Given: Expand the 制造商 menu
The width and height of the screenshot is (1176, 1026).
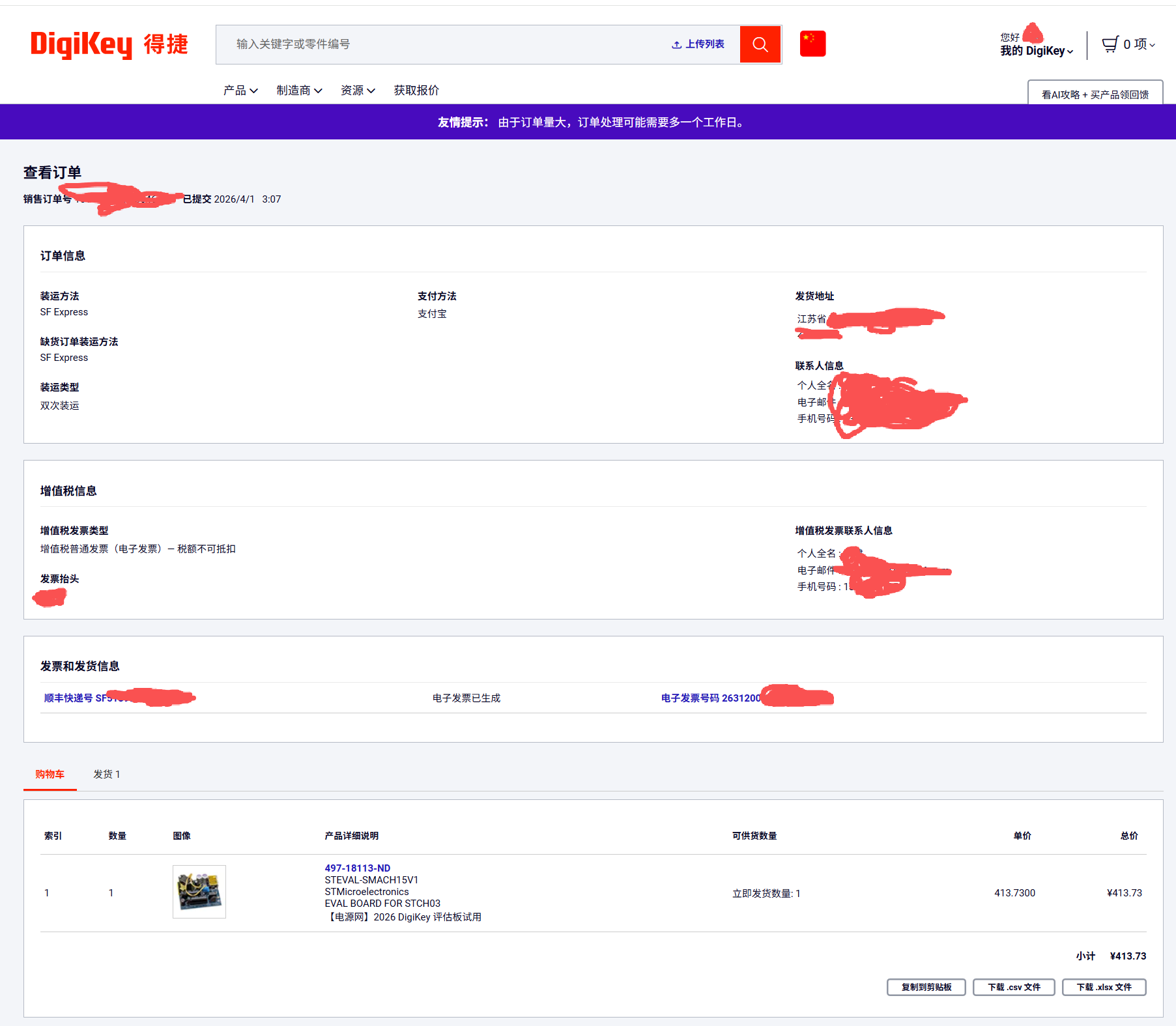Looking at the screenshot, I should pyautogui.click(x=299, y=91).
